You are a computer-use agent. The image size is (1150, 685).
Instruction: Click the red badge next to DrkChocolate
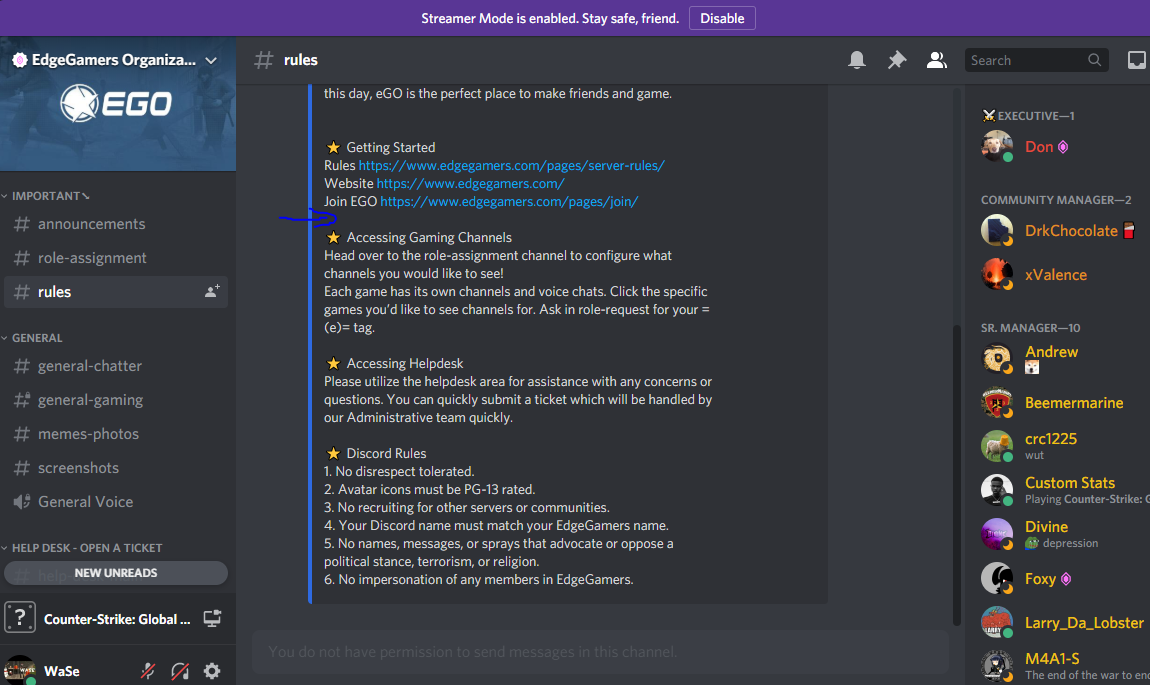pyautogui.click(x=1129, y=231)
